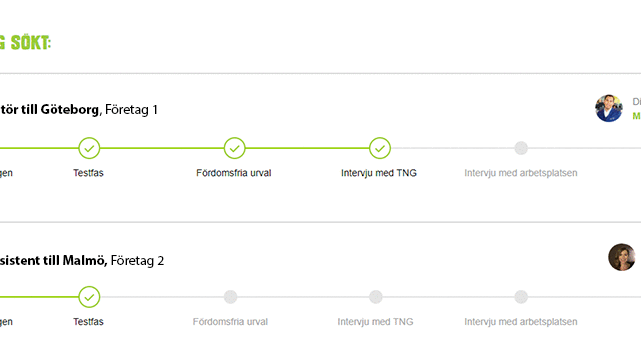The height and width of the screenshot is (360, 641).
Task: Click green recruiter name link beside first avatar
Action: tap(637, 116)
